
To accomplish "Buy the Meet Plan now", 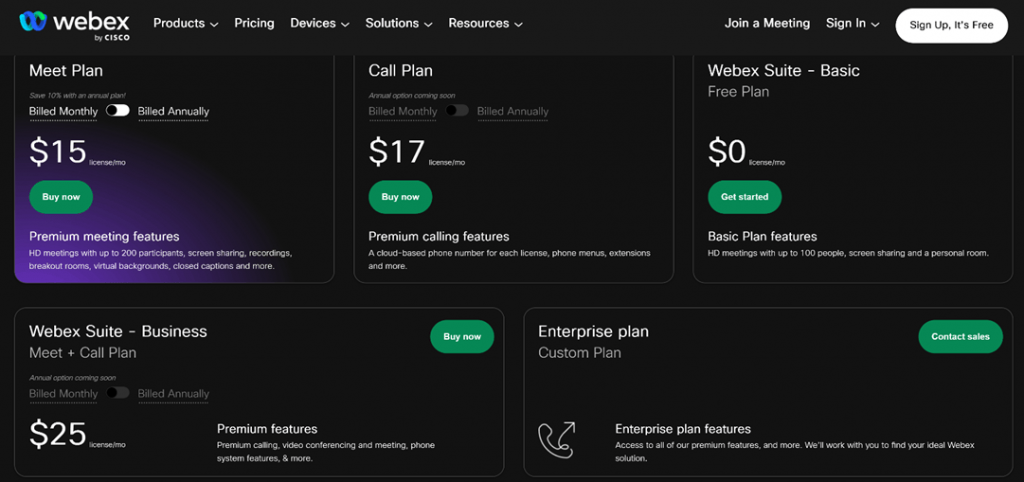I will (x=61, y=197).
